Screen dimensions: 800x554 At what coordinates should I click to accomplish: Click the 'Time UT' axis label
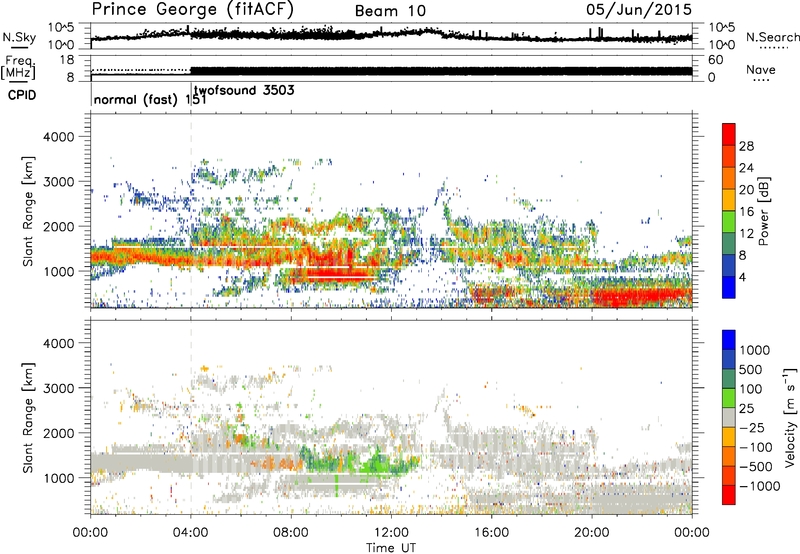click(x=391, y=548)
